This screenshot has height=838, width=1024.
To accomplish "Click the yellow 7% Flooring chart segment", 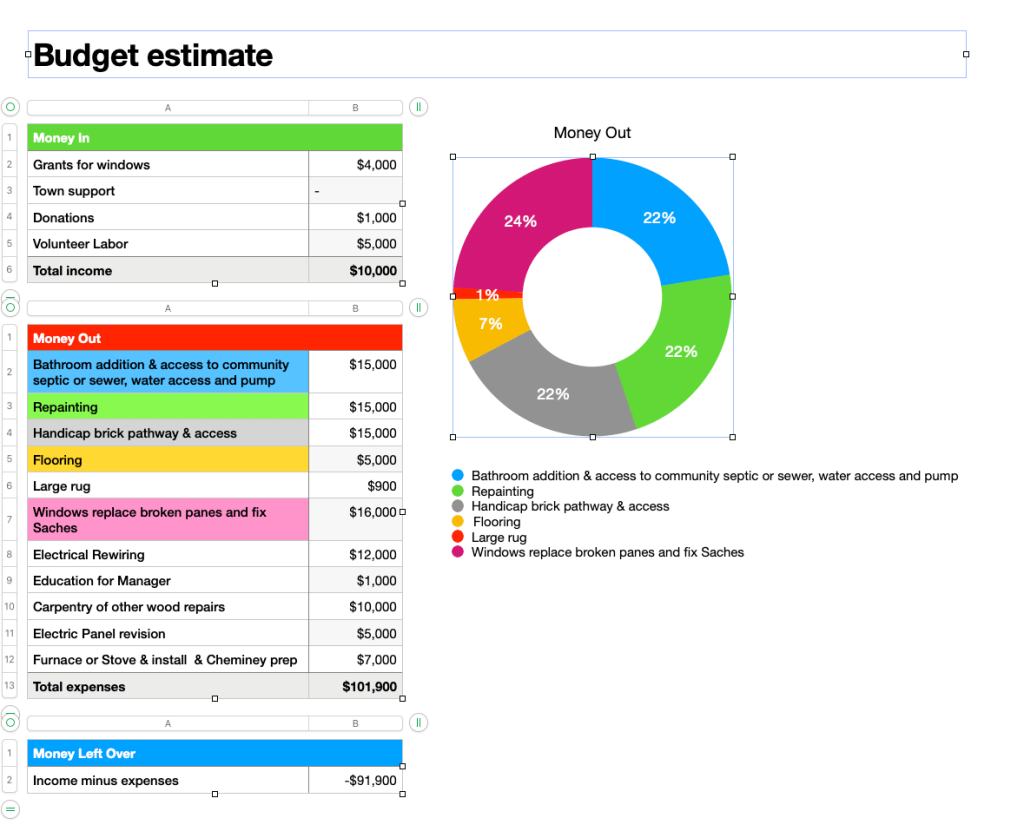I will [489, 325].
